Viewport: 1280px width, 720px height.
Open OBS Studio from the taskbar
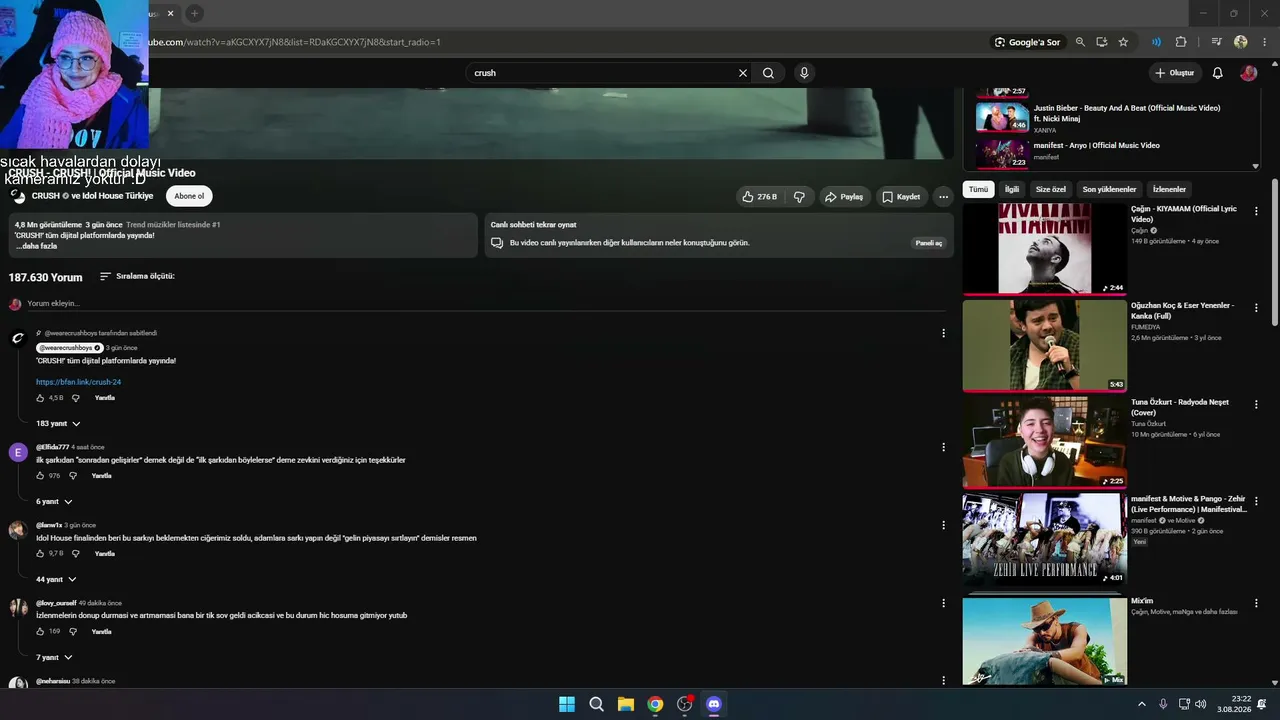coord(685,704)
